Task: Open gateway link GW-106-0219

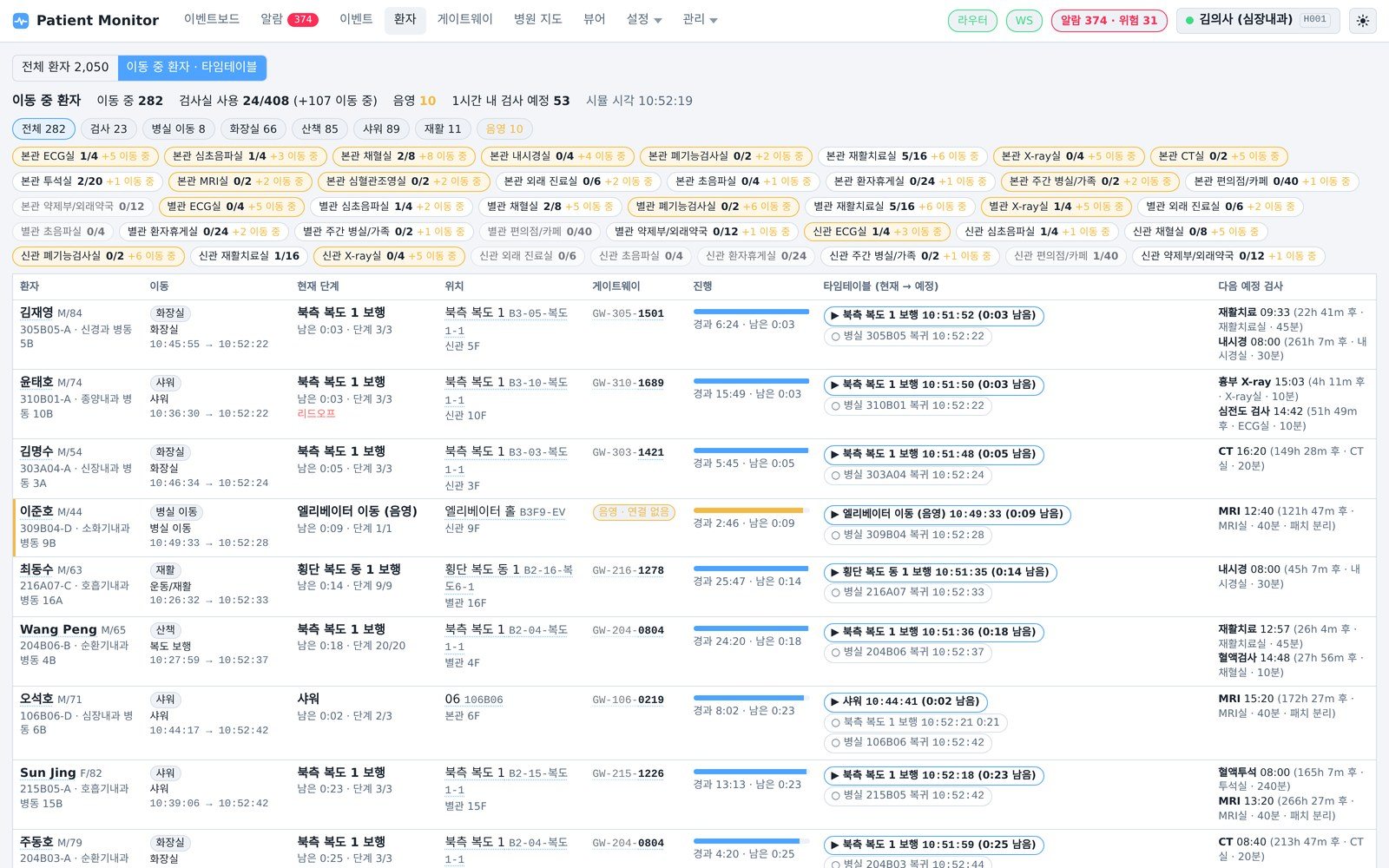Action: [628, 700]
